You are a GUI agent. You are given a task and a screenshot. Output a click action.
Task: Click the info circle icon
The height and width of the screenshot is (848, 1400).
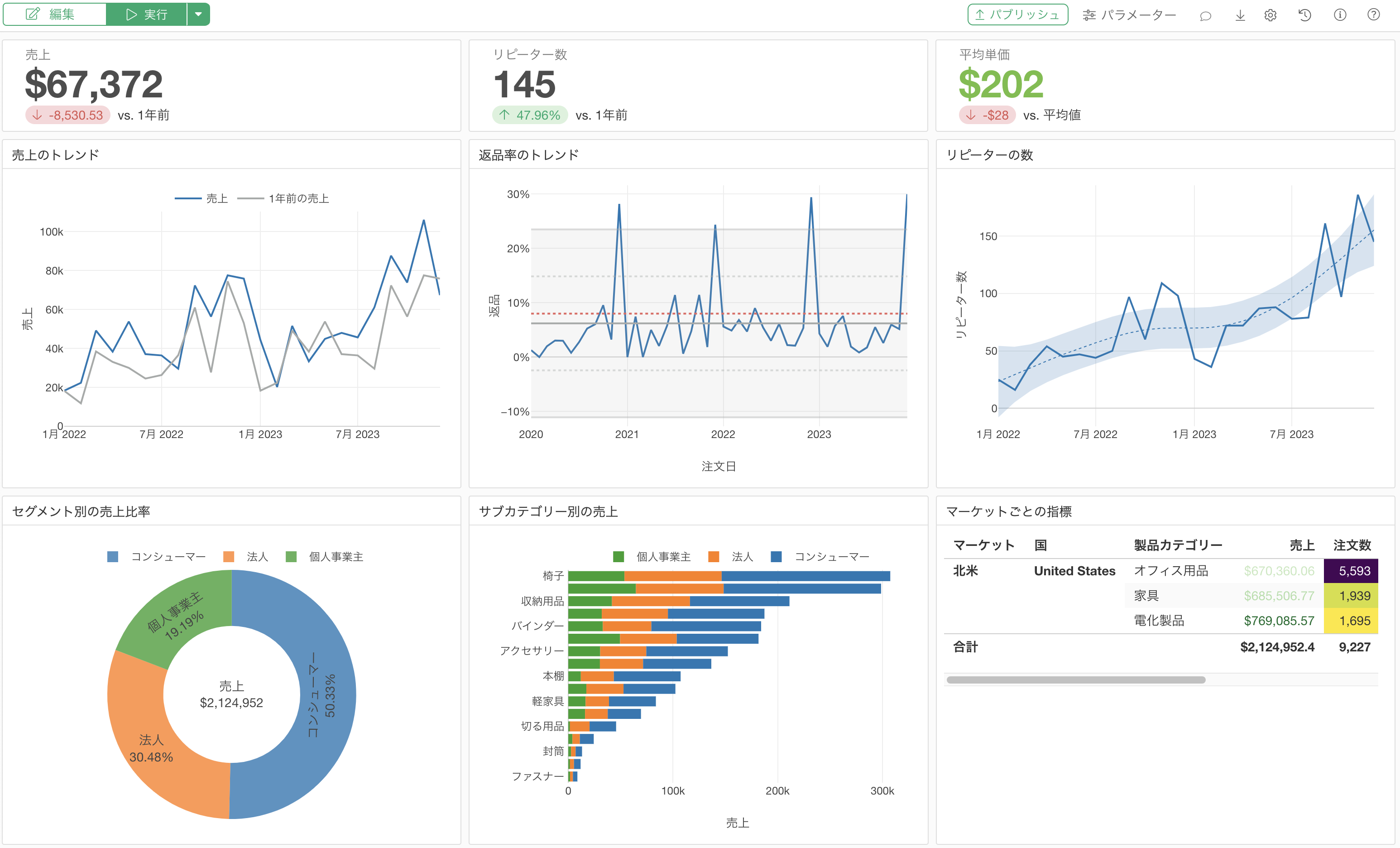1340,15
